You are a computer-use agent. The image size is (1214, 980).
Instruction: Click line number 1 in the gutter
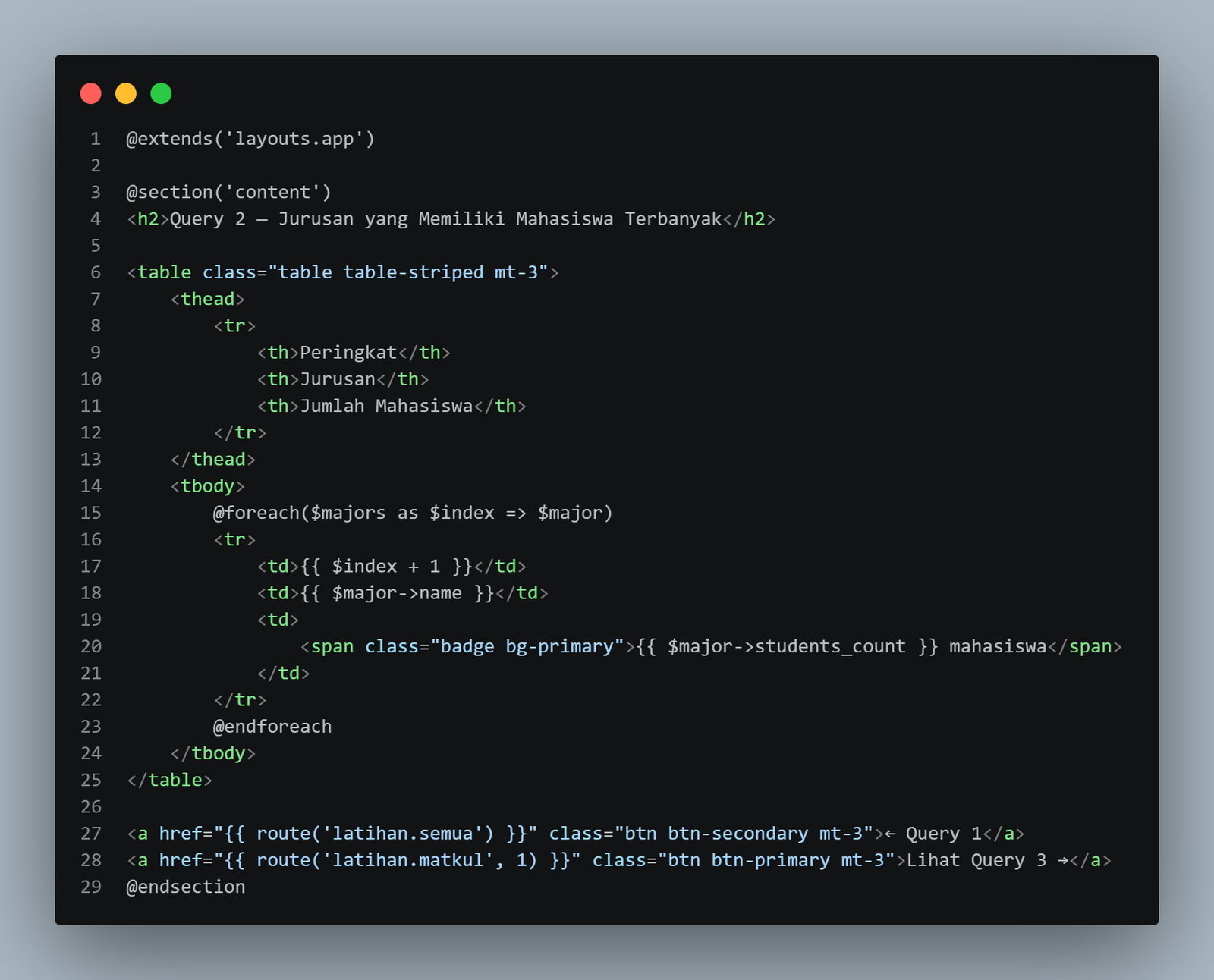click(96, 139)
